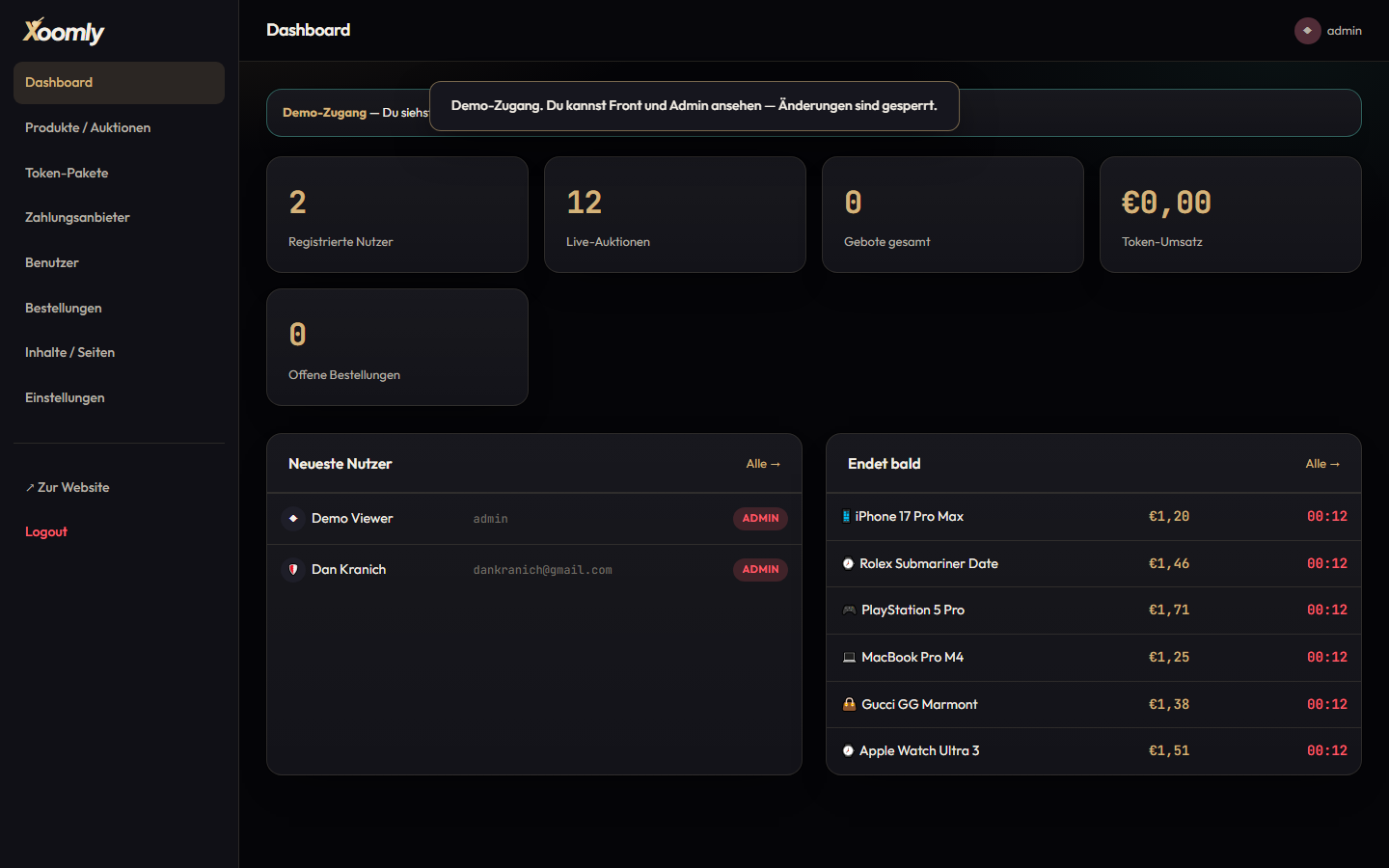Open the admin avatar icon
This screenshot has height=868, width=1389.
point(1307,31)
